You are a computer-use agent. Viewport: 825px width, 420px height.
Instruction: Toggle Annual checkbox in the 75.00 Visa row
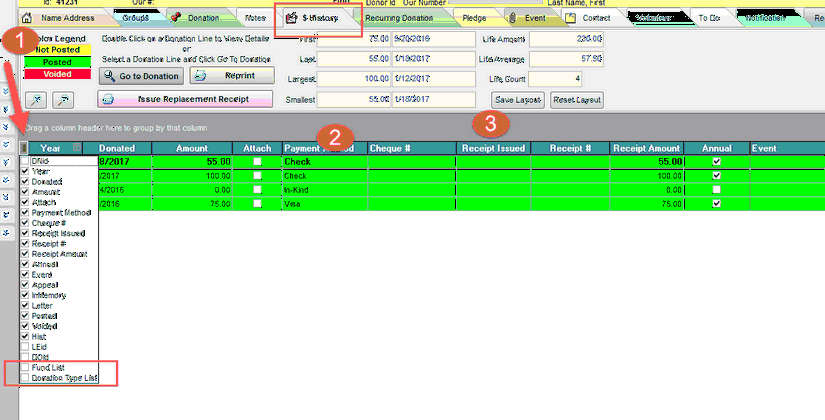(717, 204)
